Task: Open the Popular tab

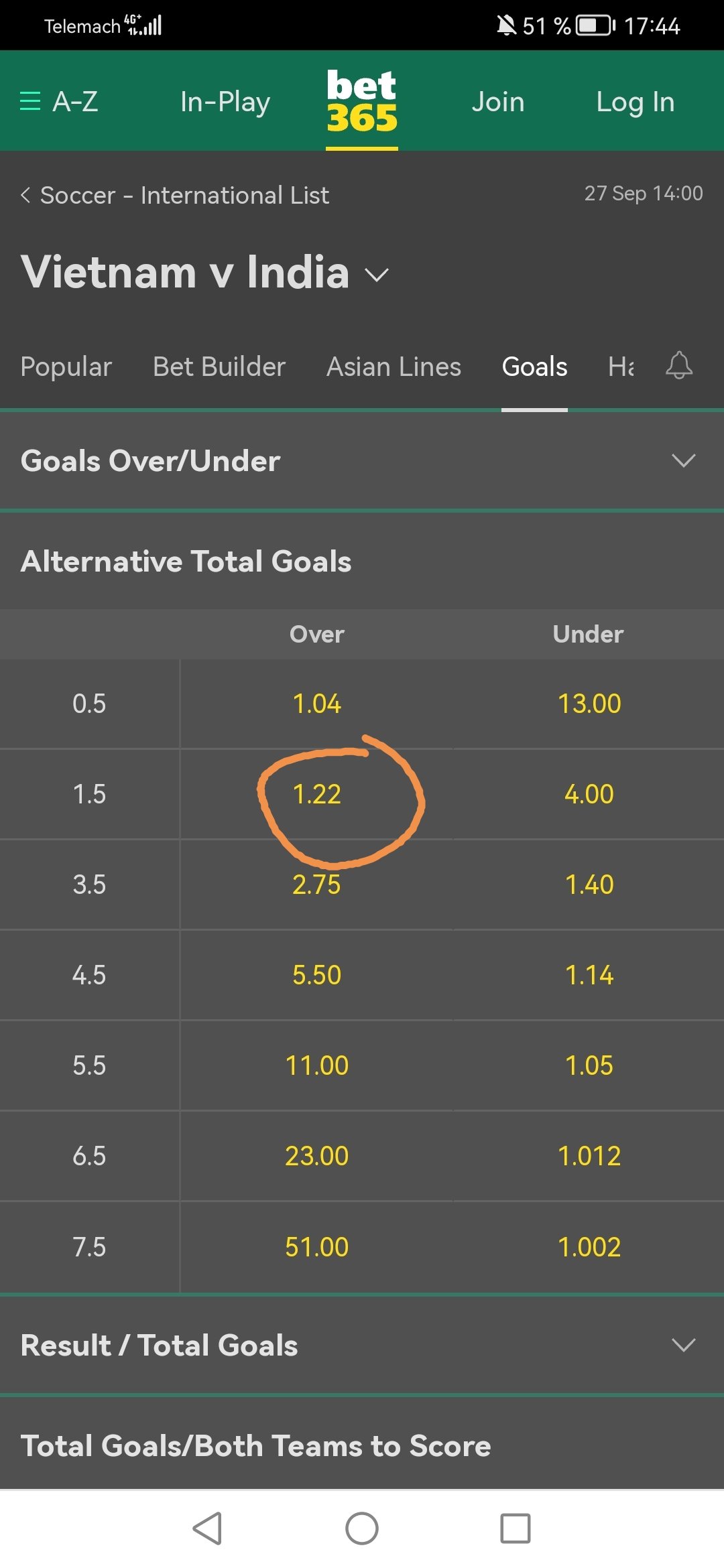Action: tap(66, 367)
